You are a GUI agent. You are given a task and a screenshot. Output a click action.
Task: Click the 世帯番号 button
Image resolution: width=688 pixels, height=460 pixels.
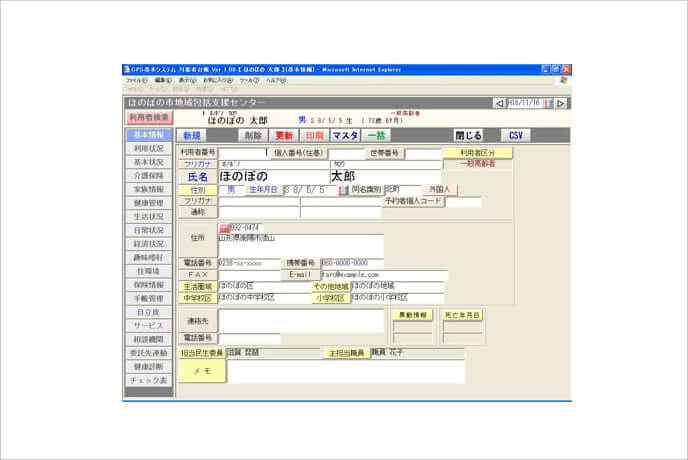point(385,153)
